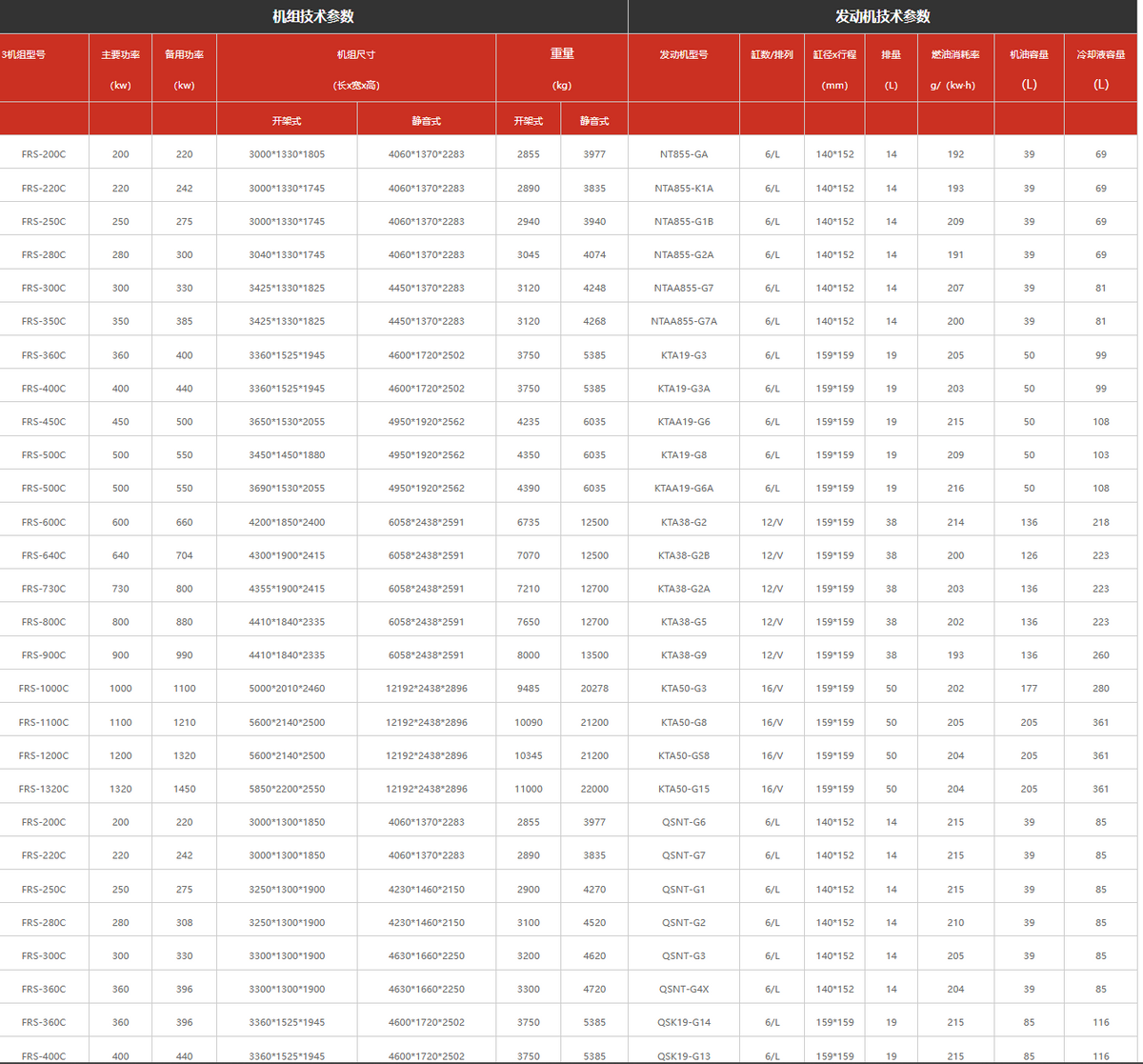The image size is (1143, 1064).
Task: Click the FRS-1000C model cell
Action: click(44, 689)
